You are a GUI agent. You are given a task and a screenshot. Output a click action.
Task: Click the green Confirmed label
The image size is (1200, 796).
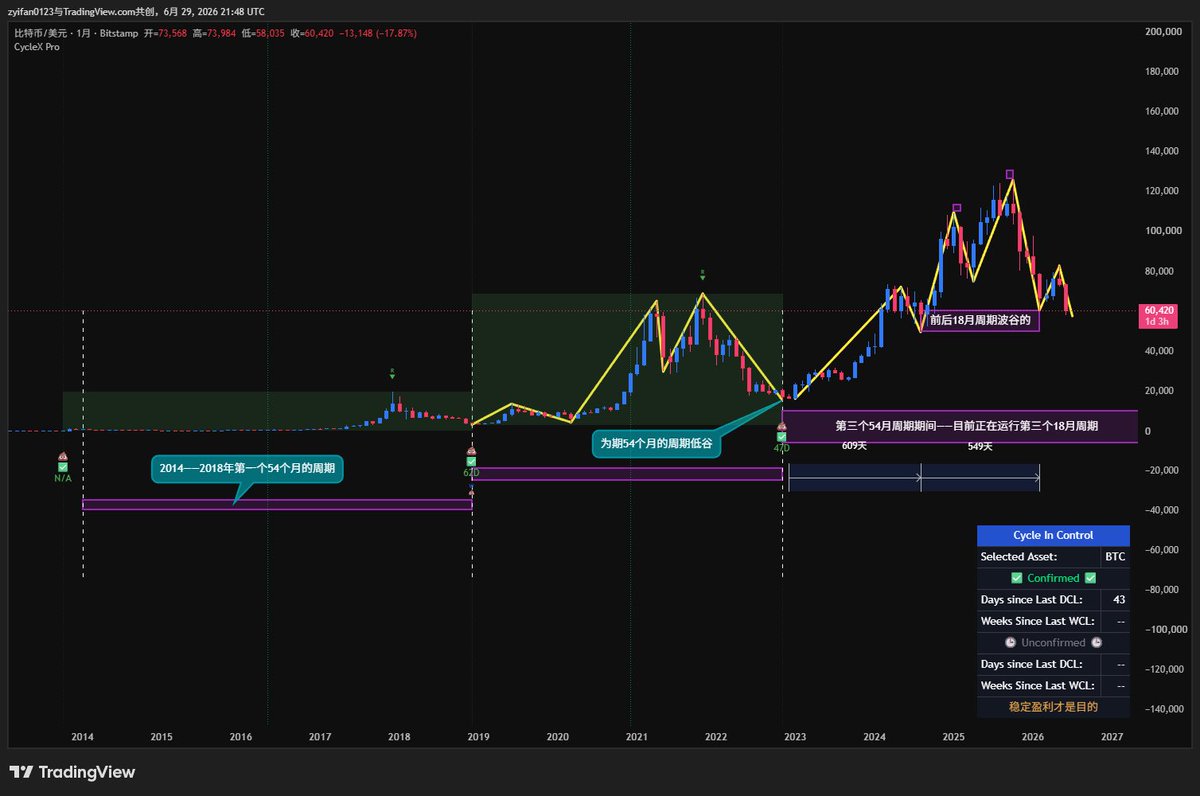[x=1053, y=578]
